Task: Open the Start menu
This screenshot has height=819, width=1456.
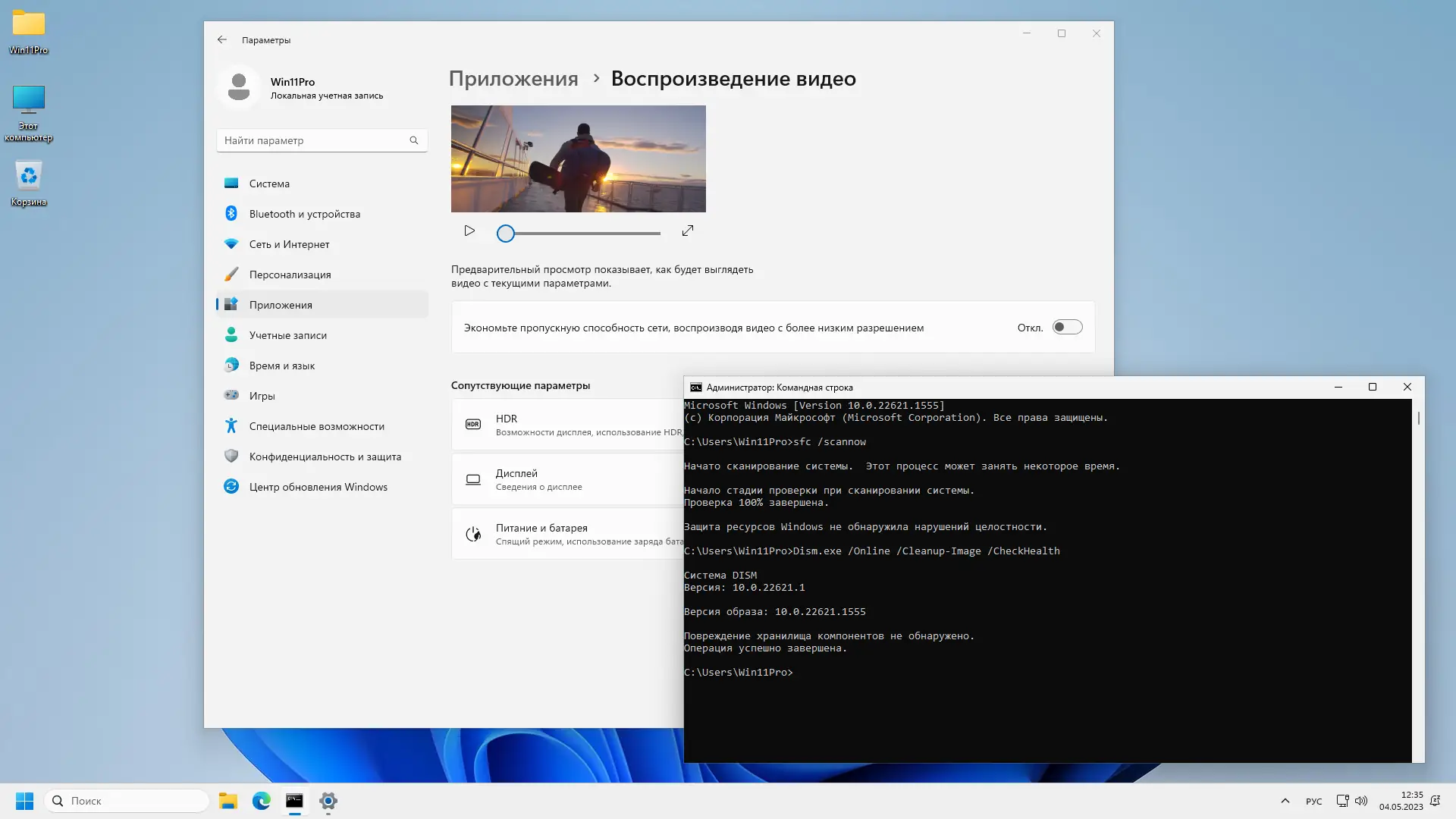Action: (24, 801)
